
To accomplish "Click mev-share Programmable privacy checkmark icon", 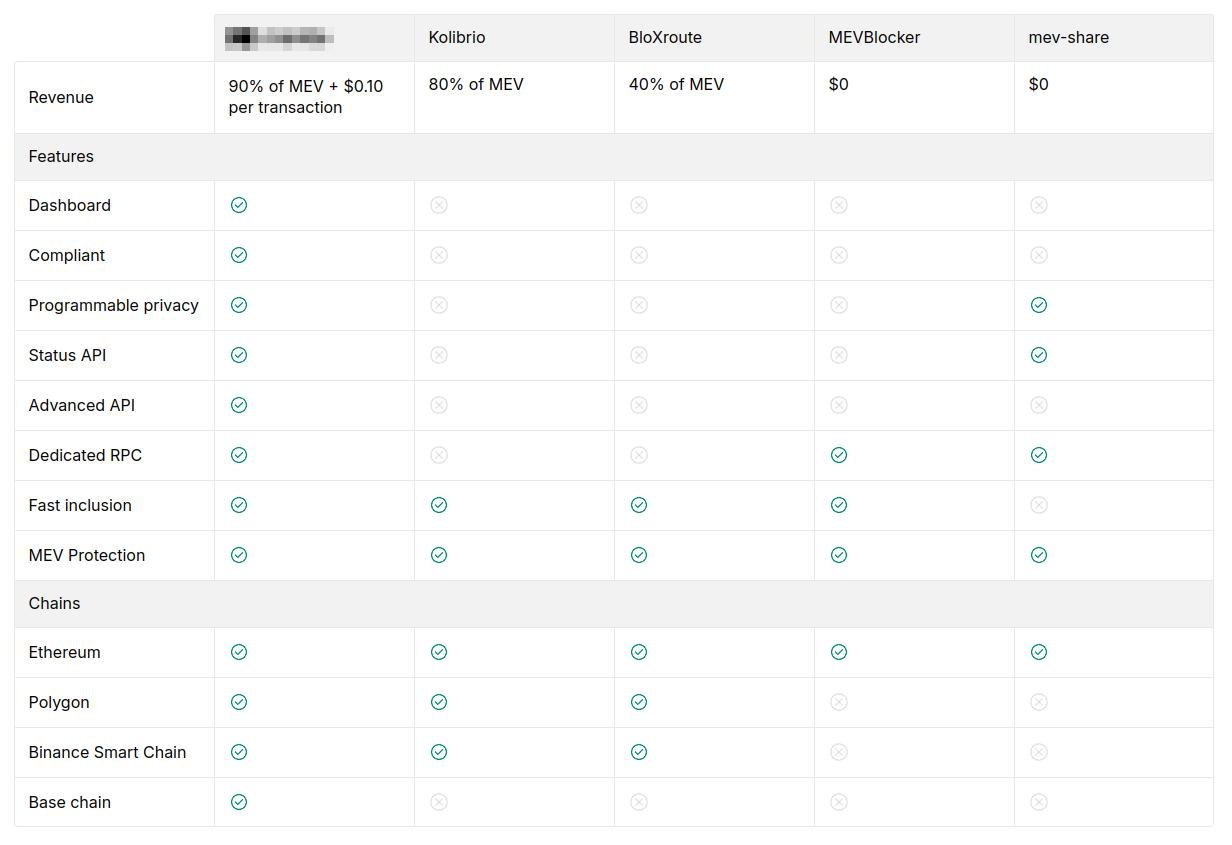I will pyautogui.click(x=1038, y=305).
